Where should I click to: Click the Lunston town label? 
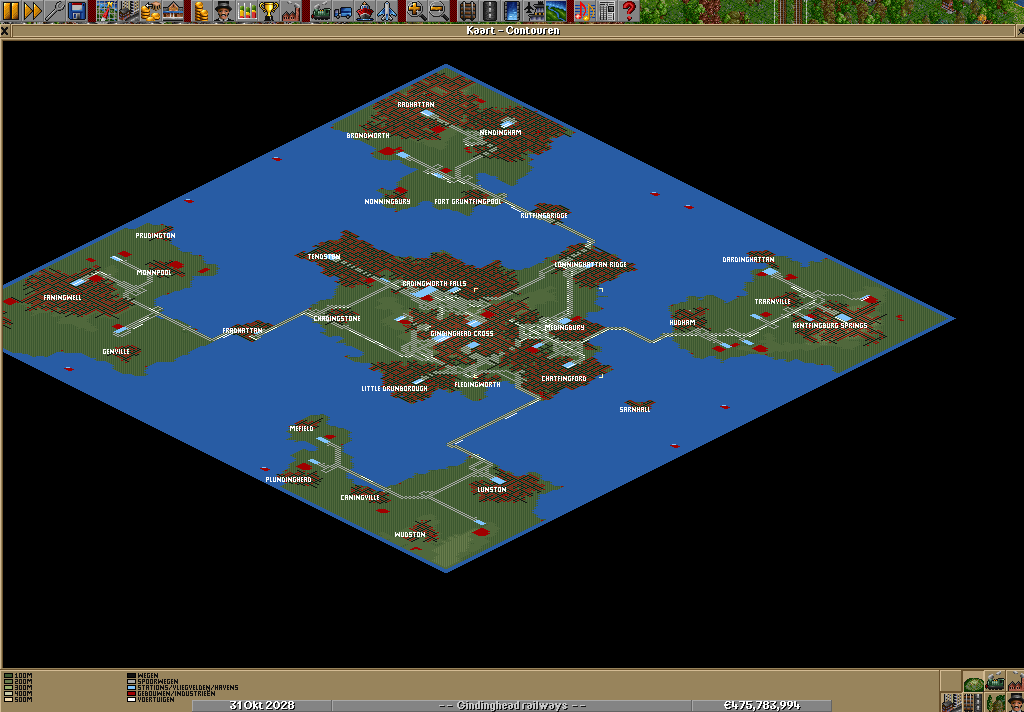(492, 490)
